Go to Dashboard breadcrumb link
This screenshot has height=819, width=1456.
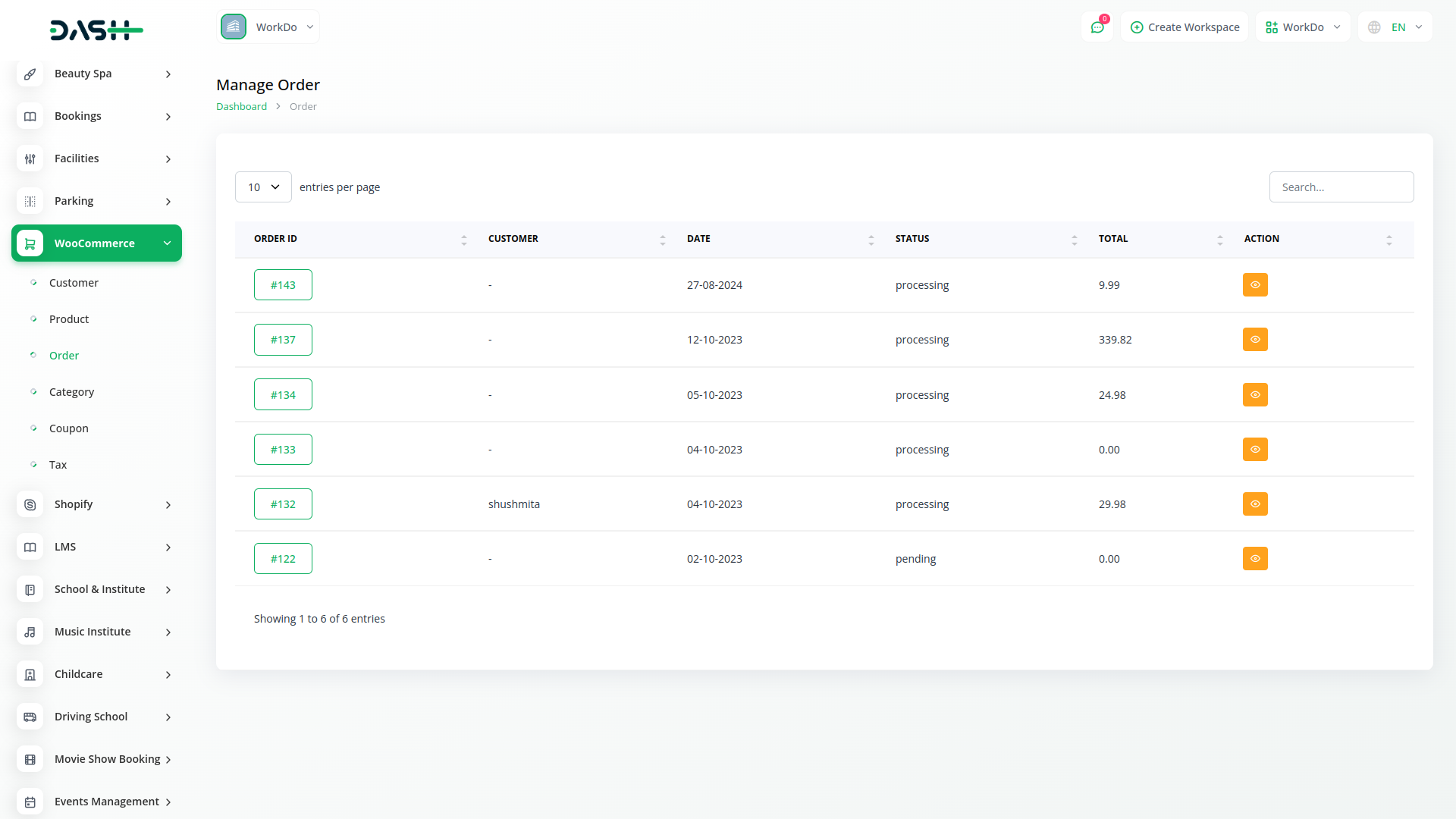pyautogui.click(x=241, y=106)
